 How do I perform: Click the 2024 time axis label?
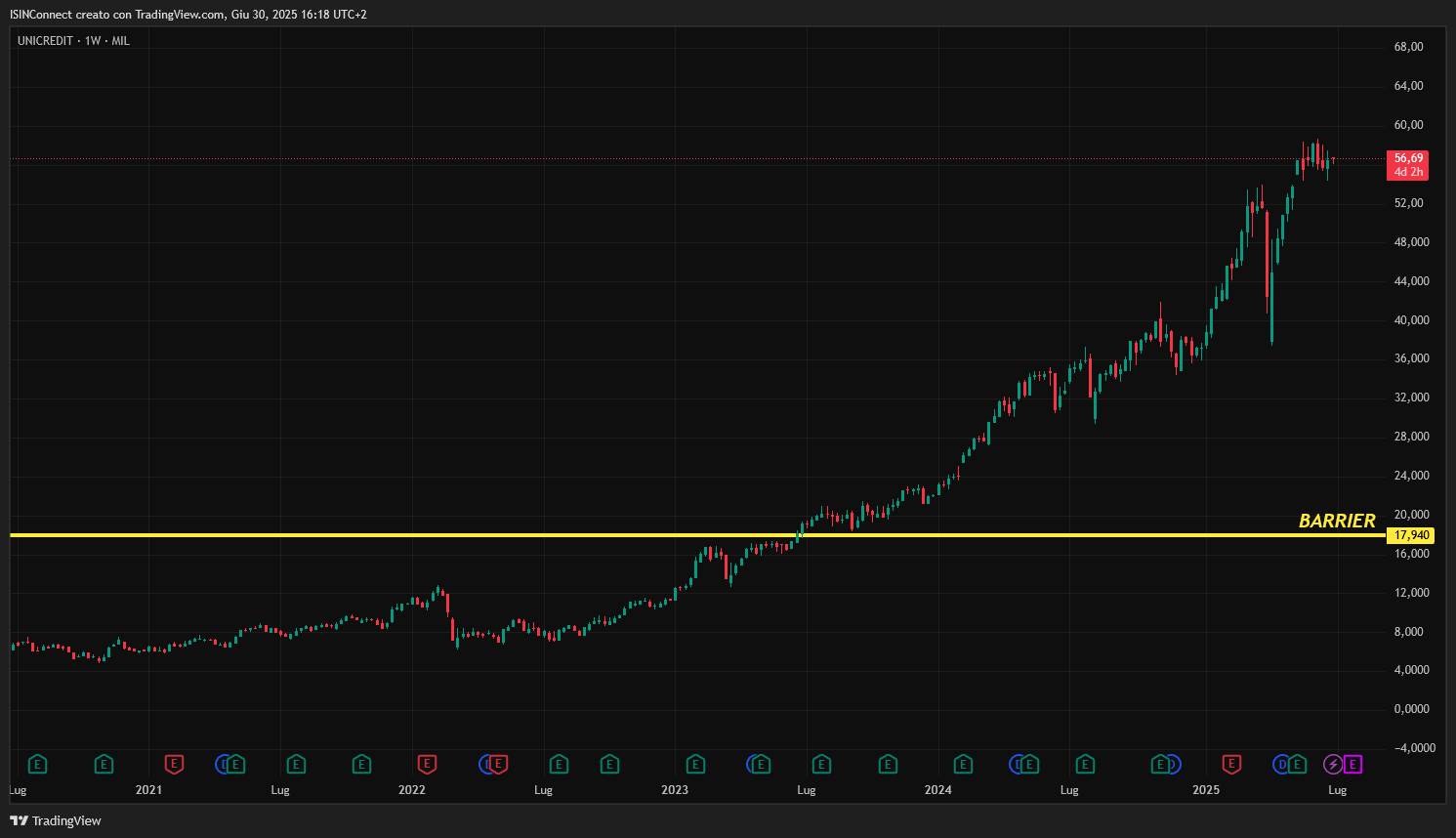coord(938,790)
